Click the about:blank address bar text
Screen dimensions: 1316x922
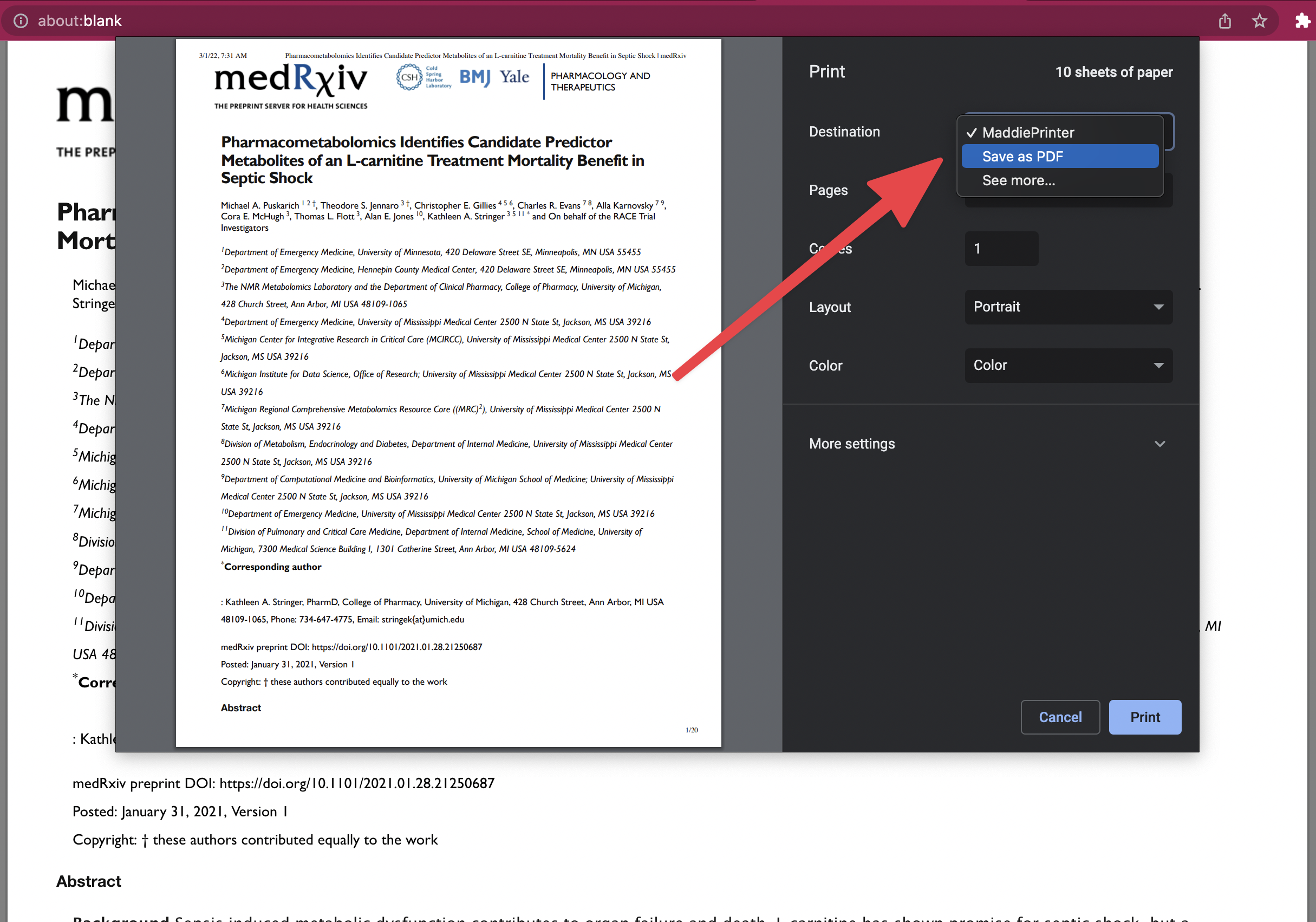click(80, 21)
